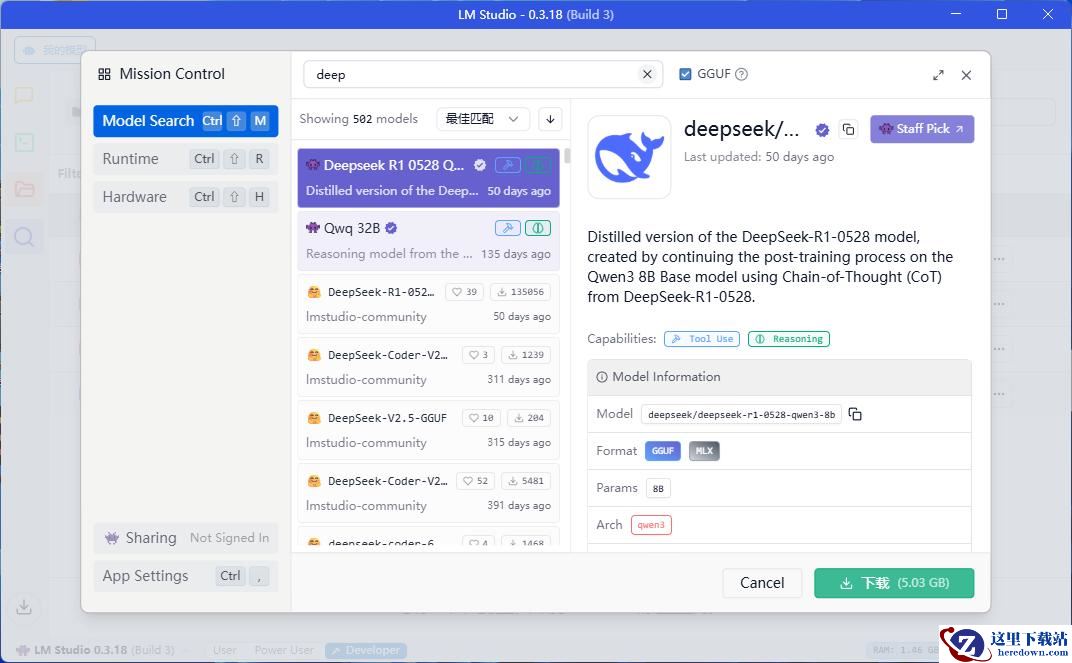
Task: Click the Tool Use capability tag
Action: 701,338
